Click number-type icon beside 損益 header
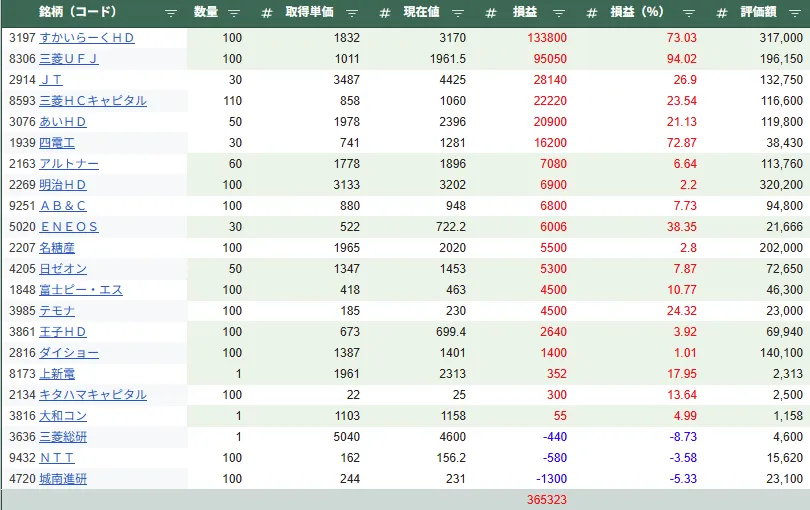810x510 pixels. (491, 13)
